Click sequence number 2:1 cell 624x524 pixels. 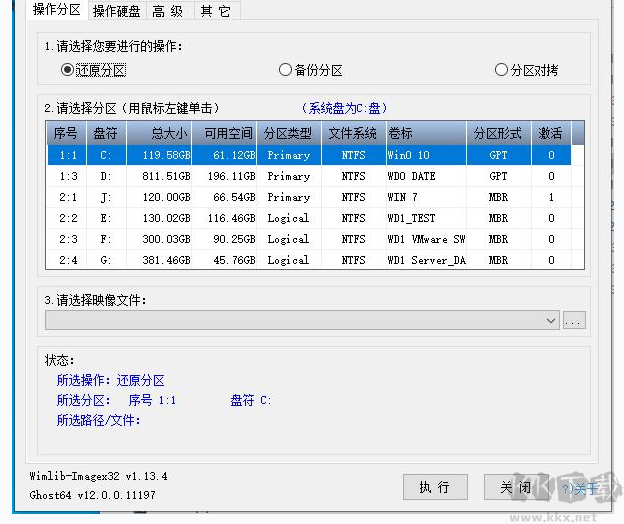click(68, 197)
